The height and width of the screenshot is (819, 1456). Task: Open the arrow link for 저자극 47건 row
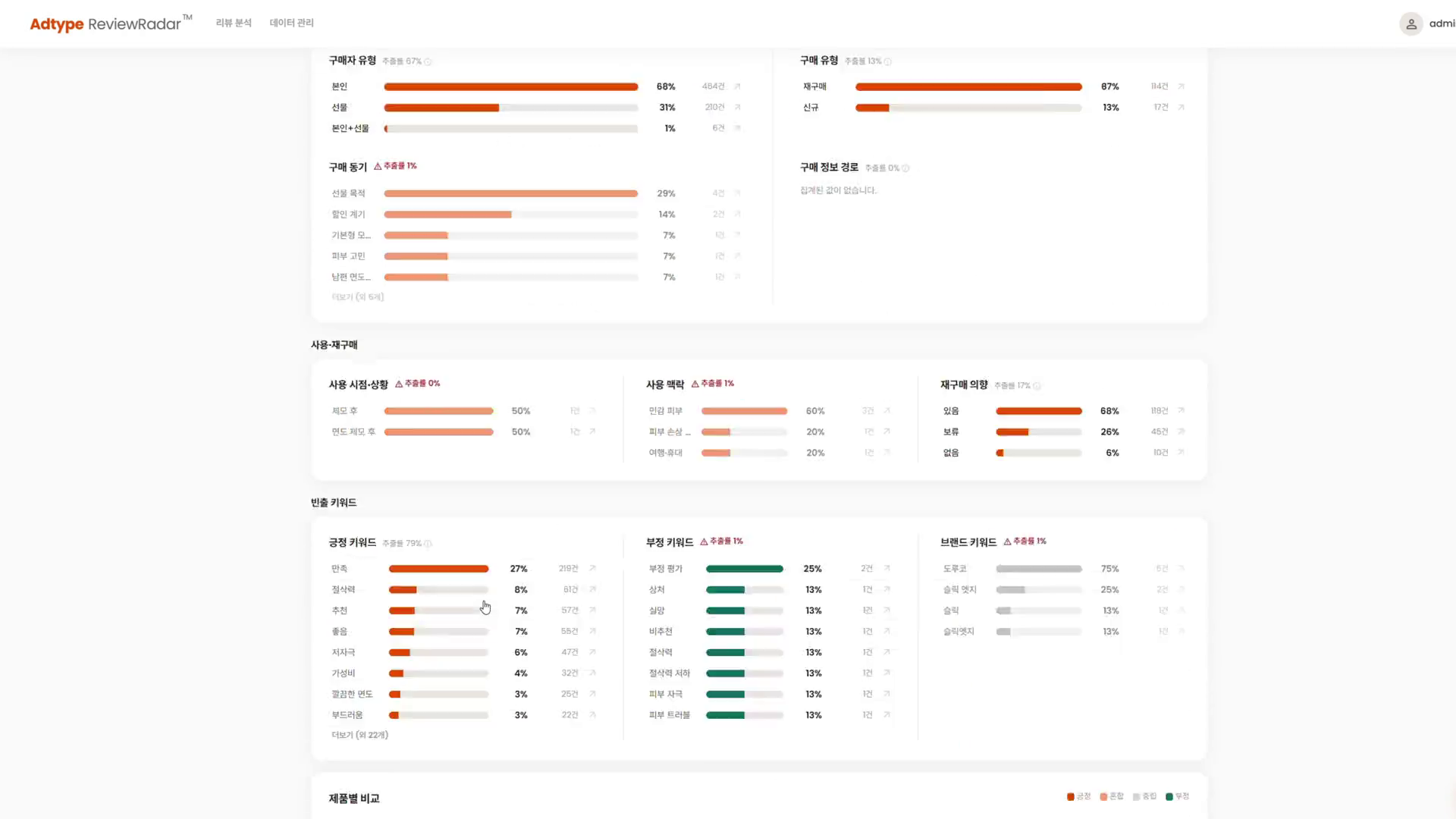click(592, 652)
